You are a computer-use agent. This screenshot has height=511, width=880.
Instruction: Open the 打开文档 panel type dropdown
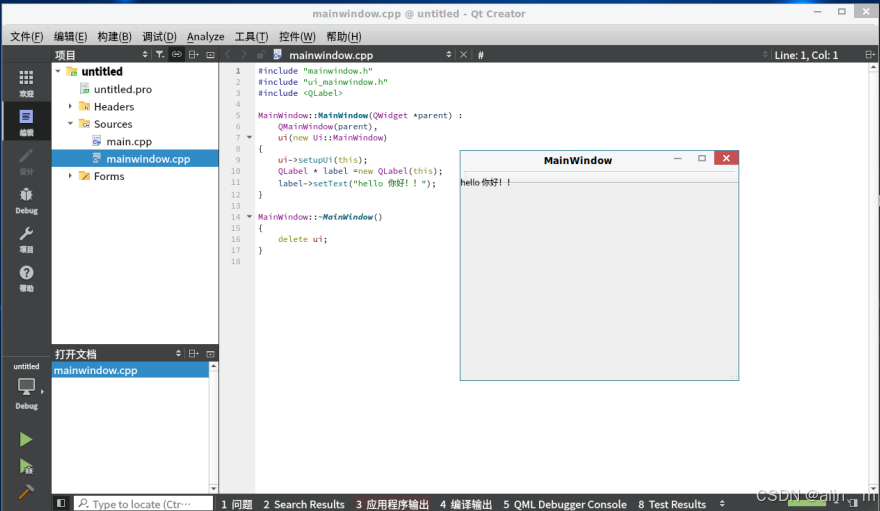coord(118,353)
